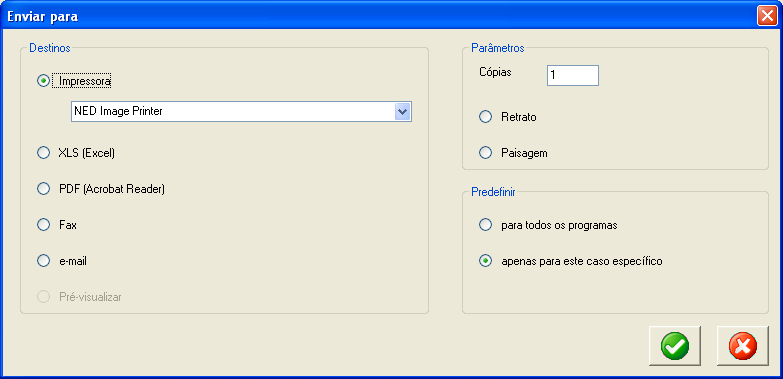
Task: Open the printer dropdown arrow
Action: (402, 111)
